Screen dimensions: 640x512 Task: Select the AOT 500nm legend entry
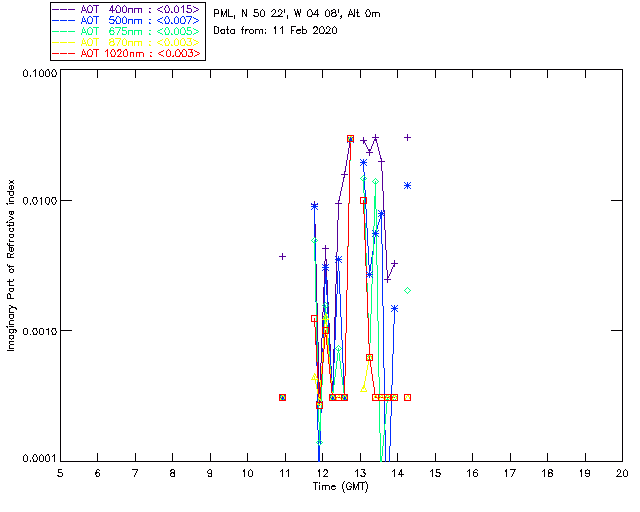(127, 20)
